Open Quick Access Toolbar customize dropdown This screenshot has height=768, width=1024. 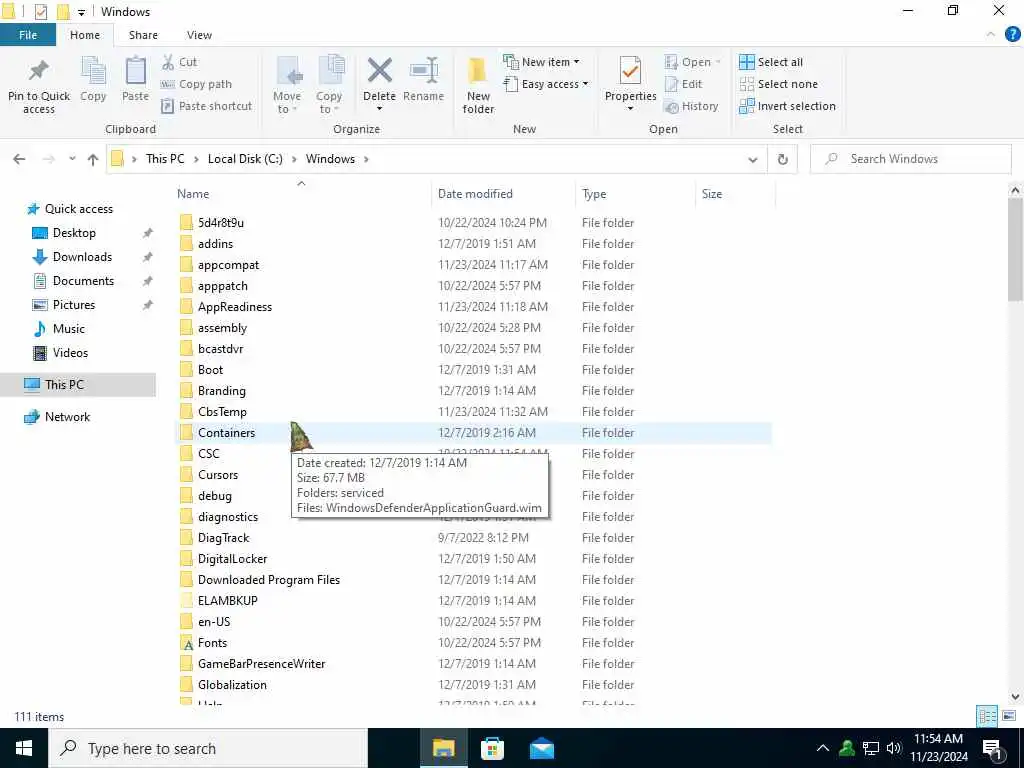click(x=82, y=12)
